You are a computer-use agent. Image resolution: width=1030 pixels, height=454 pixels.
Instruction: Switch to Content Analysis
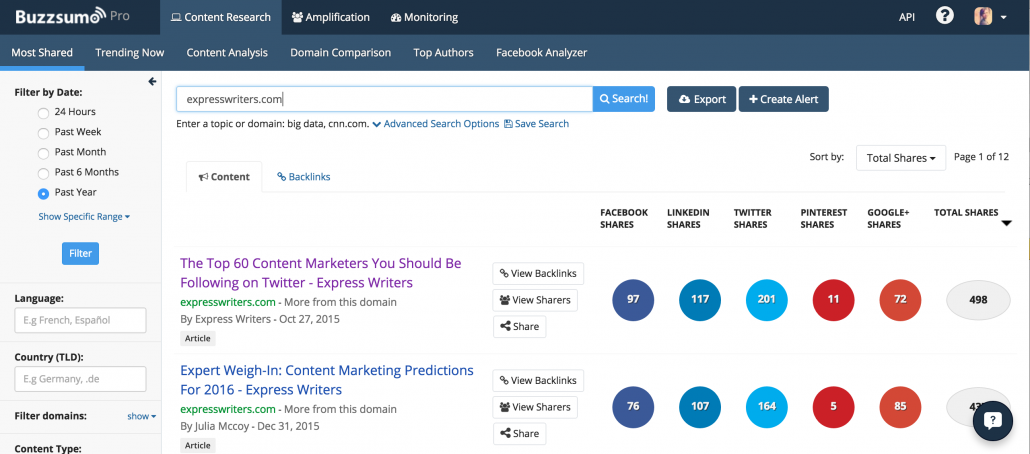[x=227, y=53]
